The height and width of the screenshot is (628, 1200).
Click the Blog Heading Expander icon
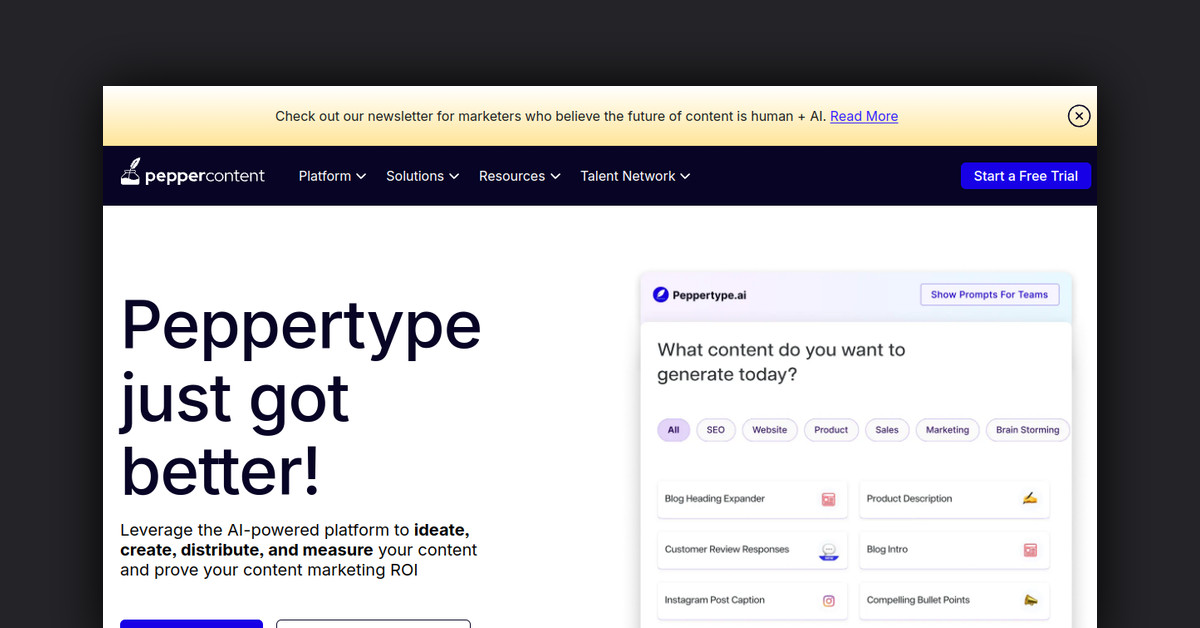827,498
